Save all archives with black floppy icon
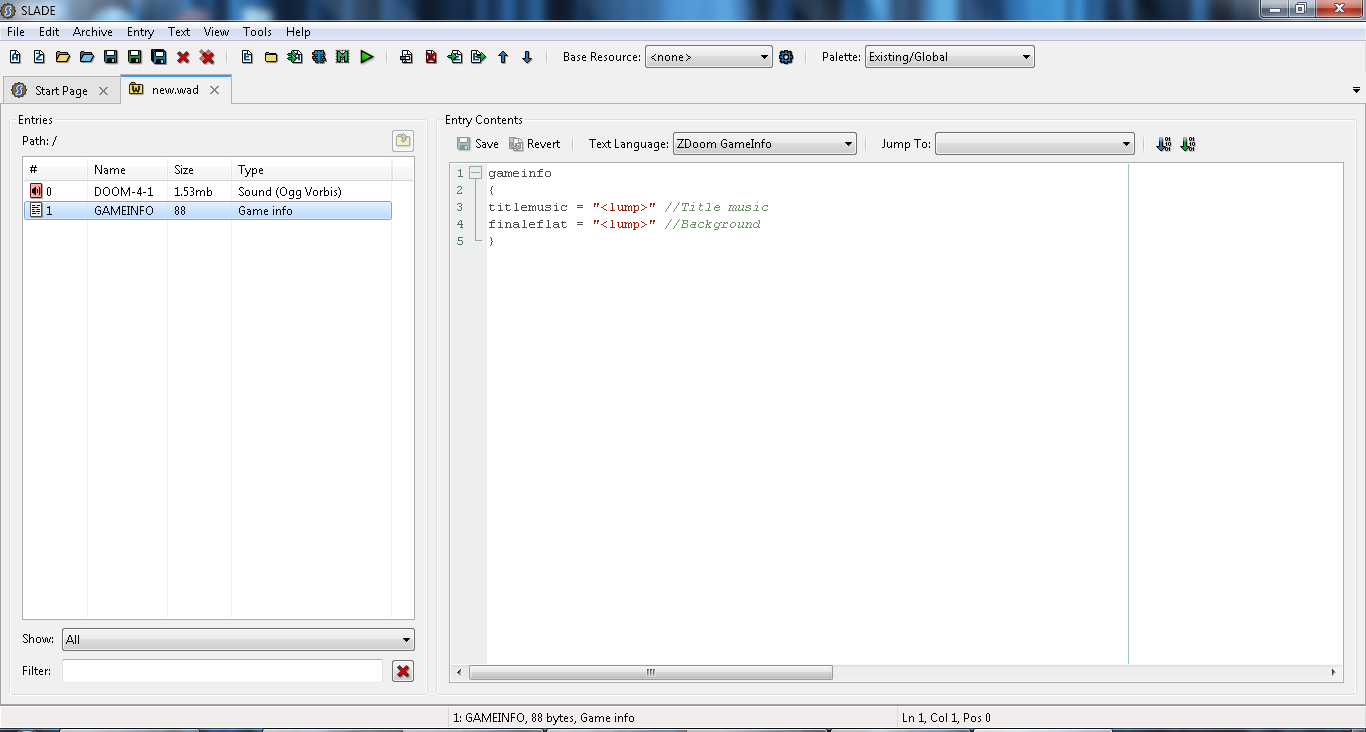This screenshot has height=732, width=1366. 159,57
